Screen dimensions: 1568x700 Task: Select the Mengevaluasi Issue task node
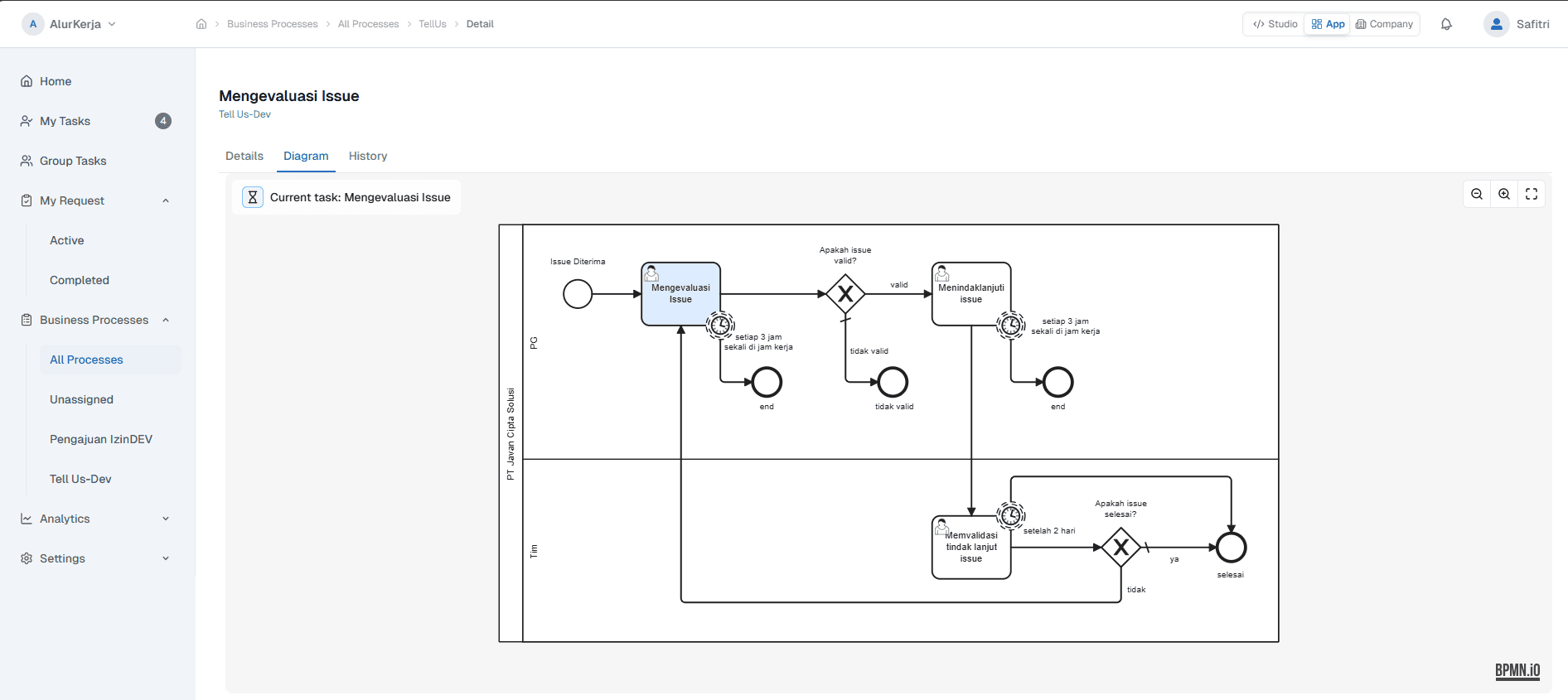point(680,294)
